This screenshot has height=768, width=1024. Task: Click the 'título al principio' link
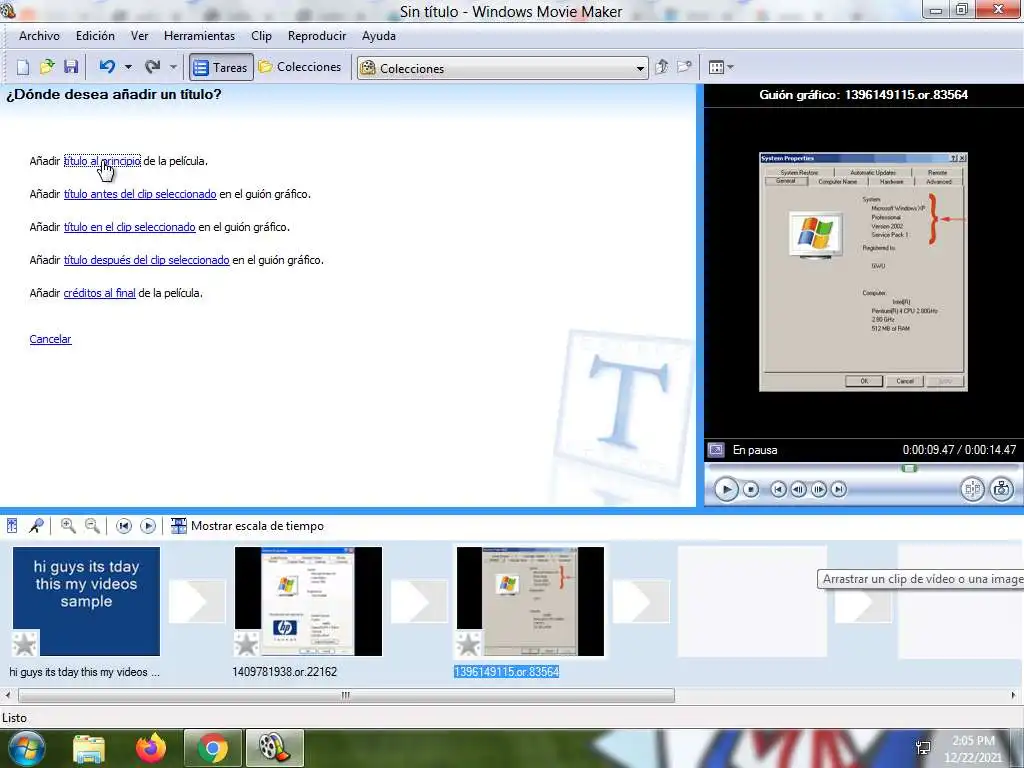point(103,161)
